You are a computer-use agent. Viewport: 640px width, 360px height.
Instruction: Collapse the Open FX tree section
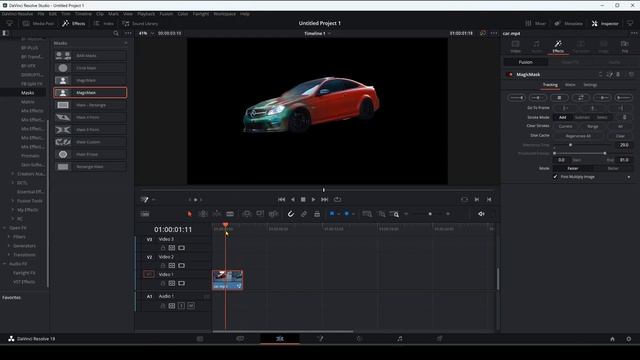coord(4,228)
